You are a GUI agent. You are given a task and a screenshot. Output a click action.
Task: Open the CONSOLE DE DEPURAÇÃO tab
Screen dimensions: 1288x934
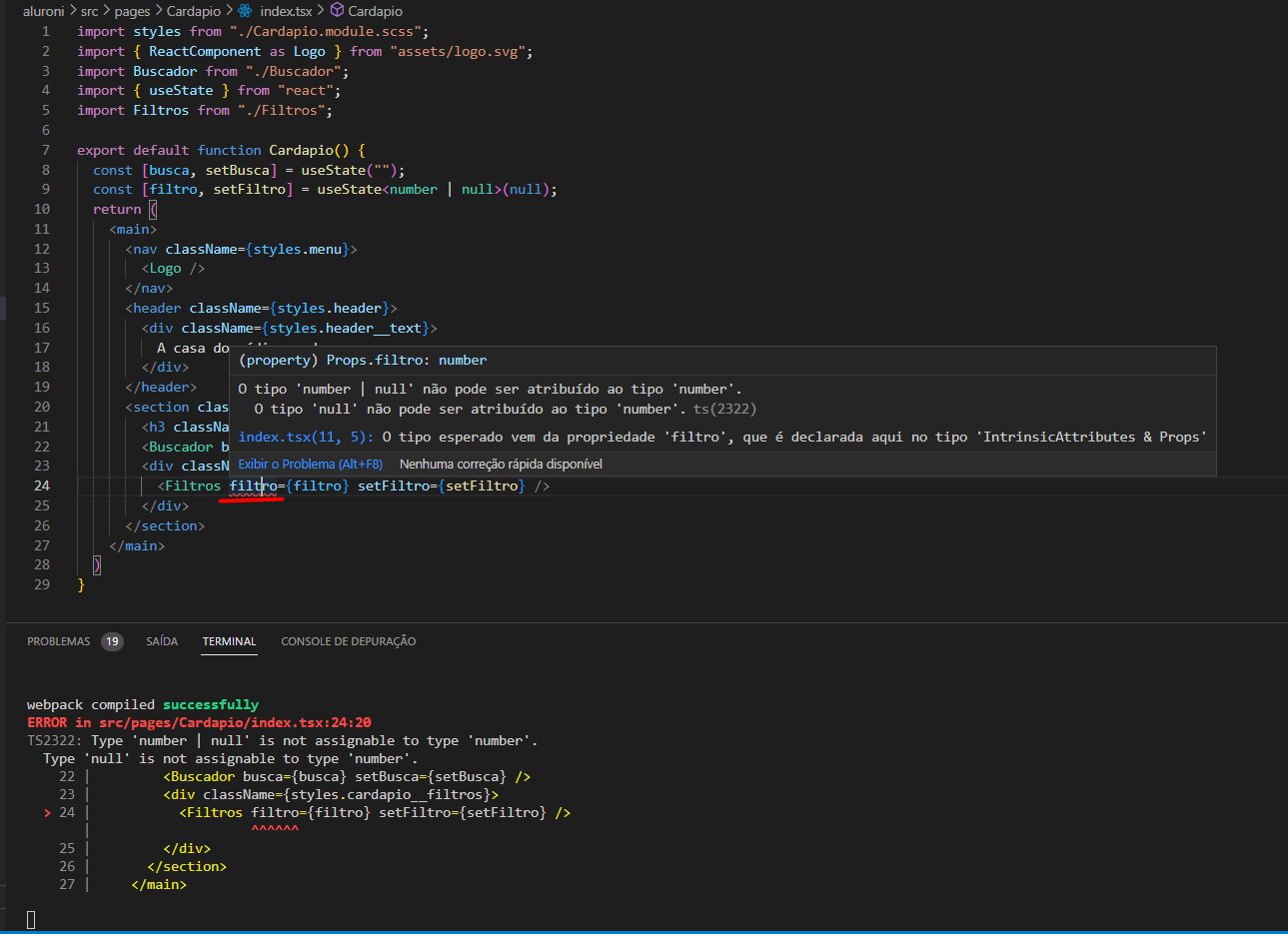pos(348,641)
